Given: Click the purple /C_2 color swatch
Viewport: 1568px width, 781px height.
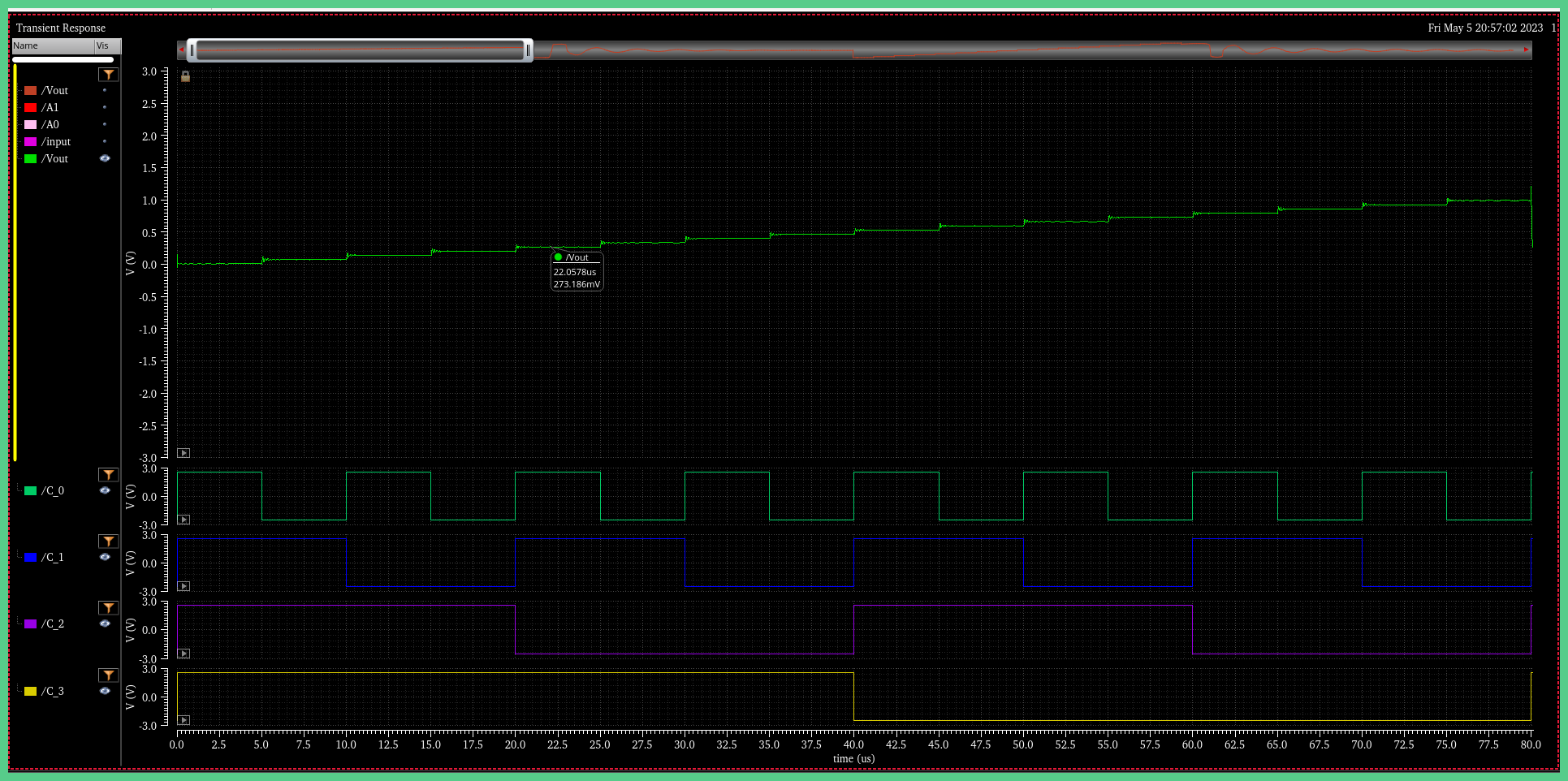Looking at the screenshot, I should click(x=31, y=624).
